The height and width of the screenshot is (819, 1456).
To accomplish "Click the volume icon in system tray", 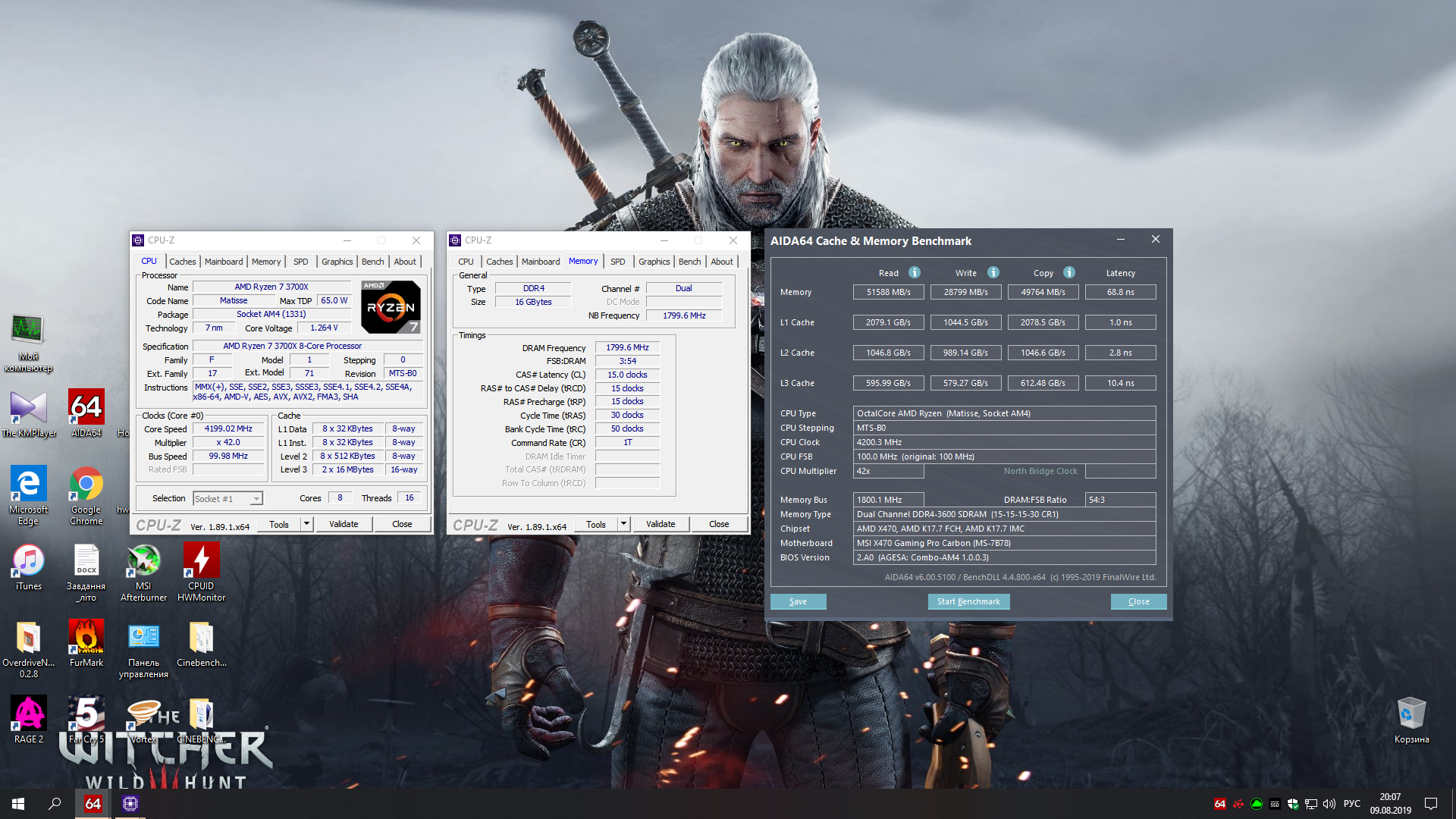I will click(1329, 804).
